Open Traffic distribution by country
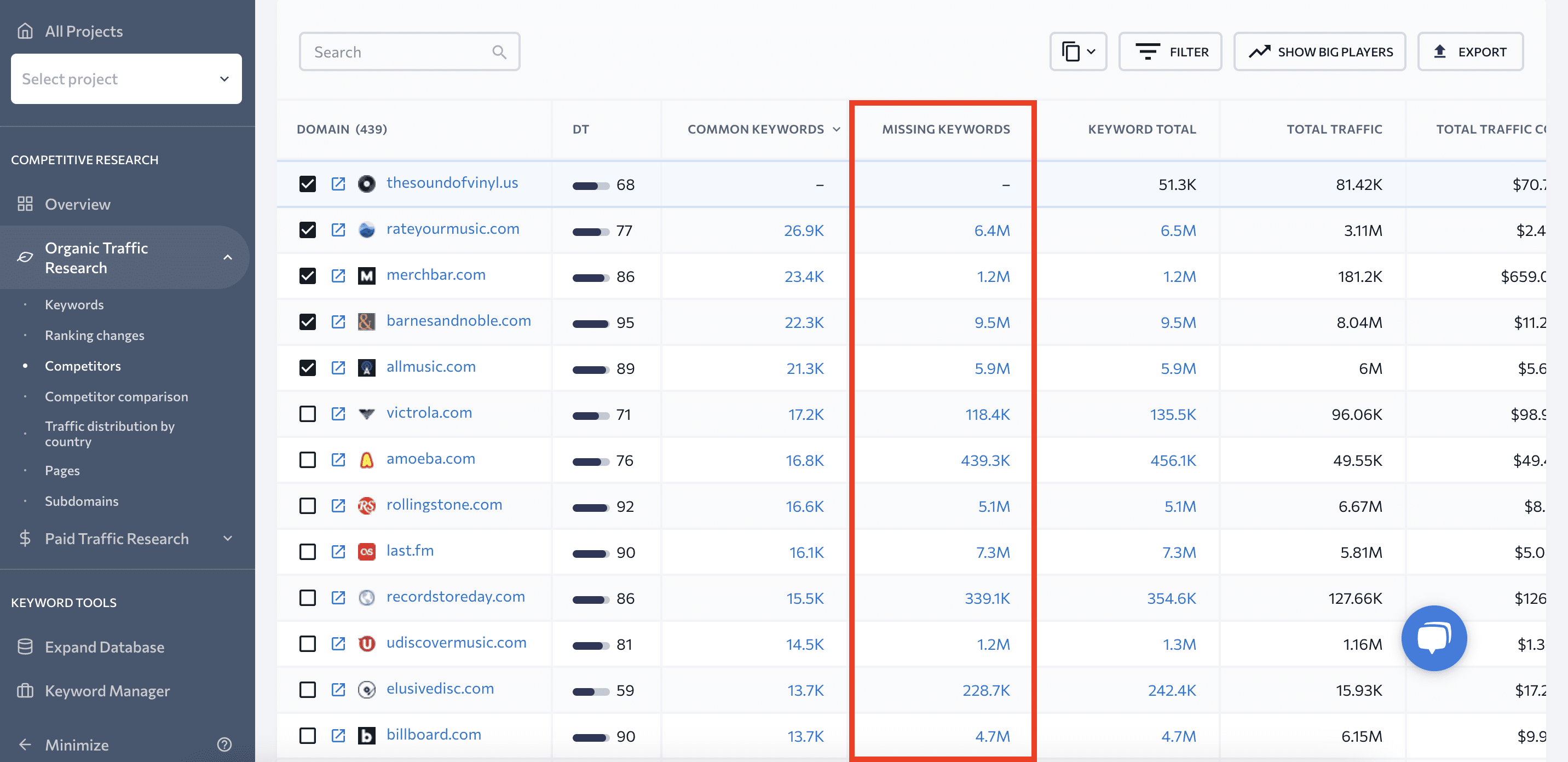1568x762 pixels. [x=109, y=434]
